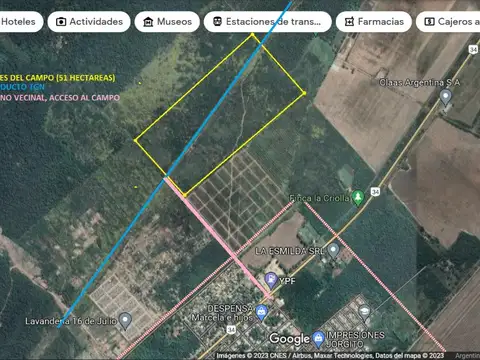Click the Google logo

[x=289, y=339]
